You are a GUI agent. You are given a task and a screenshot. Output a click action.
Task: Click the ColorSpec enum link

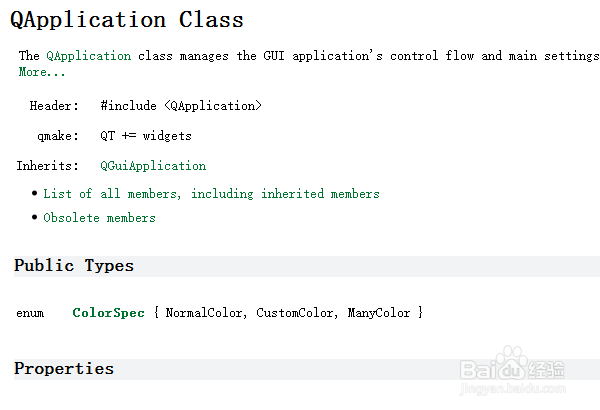[x=108, y=313]
